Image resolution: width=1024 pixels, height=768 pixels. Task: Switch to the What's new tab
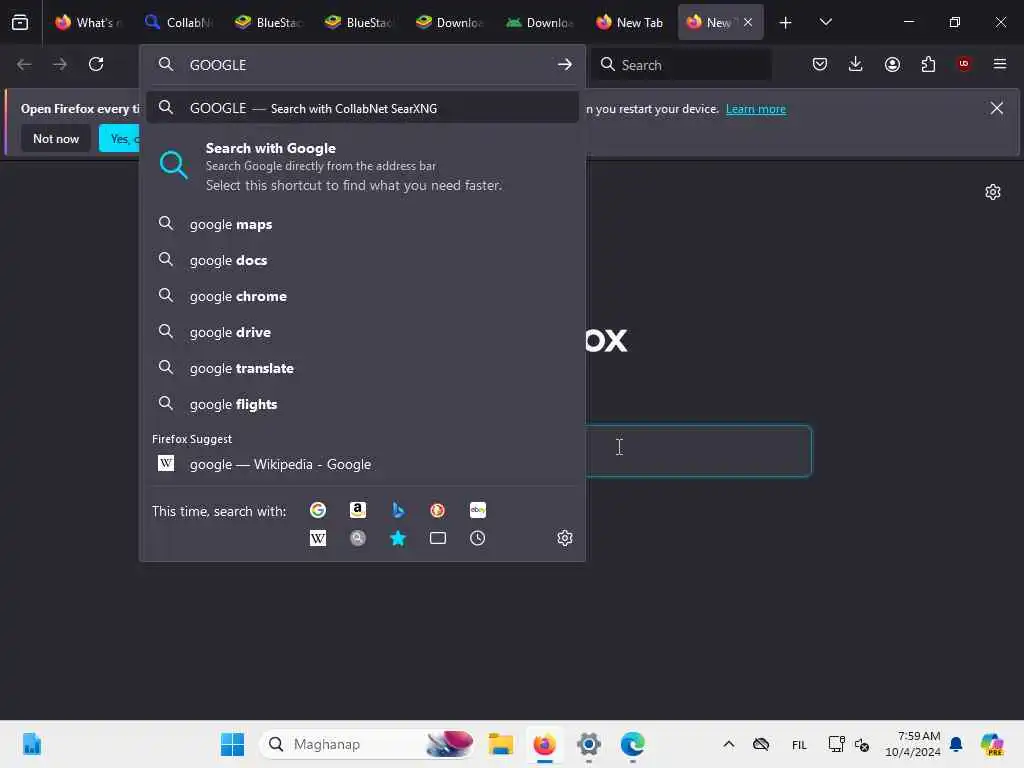click(x=88, y=22)
